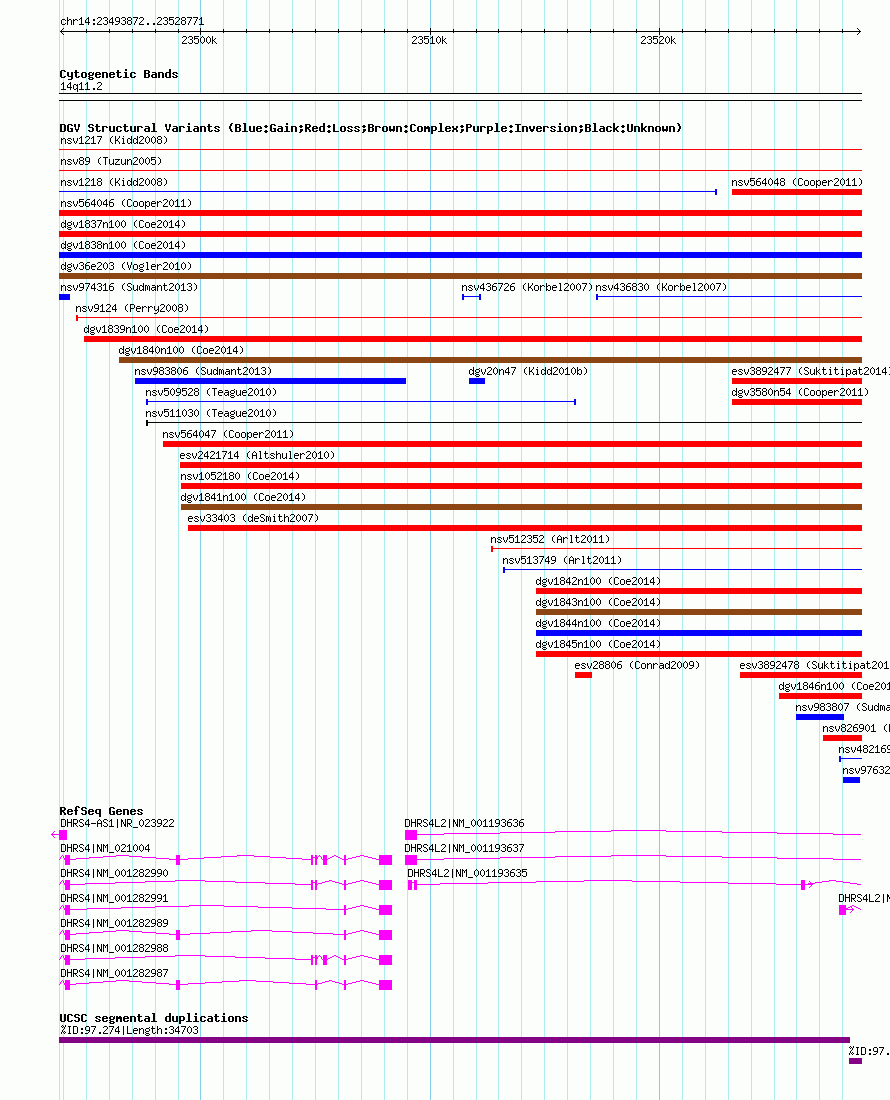Select the small red esv28806 bar
Screen dimensions: 890x1100
click(x=584, y=676)
